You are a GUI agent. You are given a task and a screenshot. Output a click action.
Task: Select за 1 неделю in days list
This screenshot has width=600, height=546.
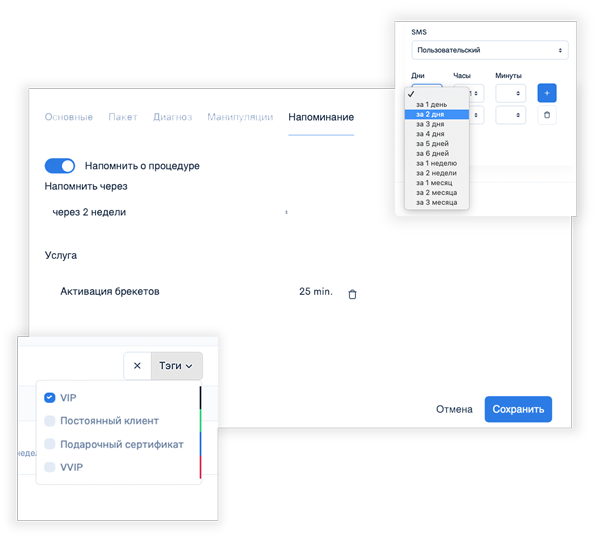[437, 162]
